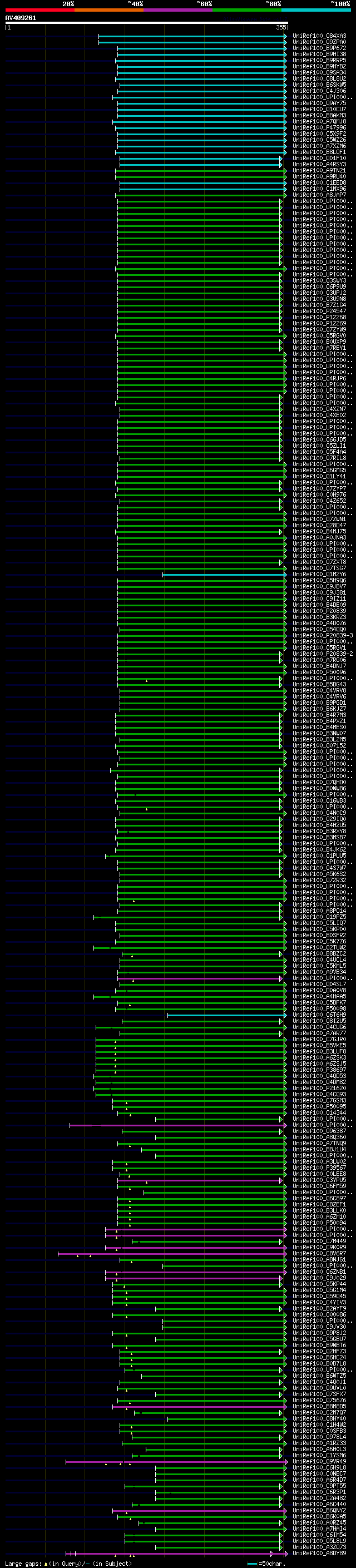
Task: Select hit UniRef100_A4HAA5
Action: [x=319, y=996]
